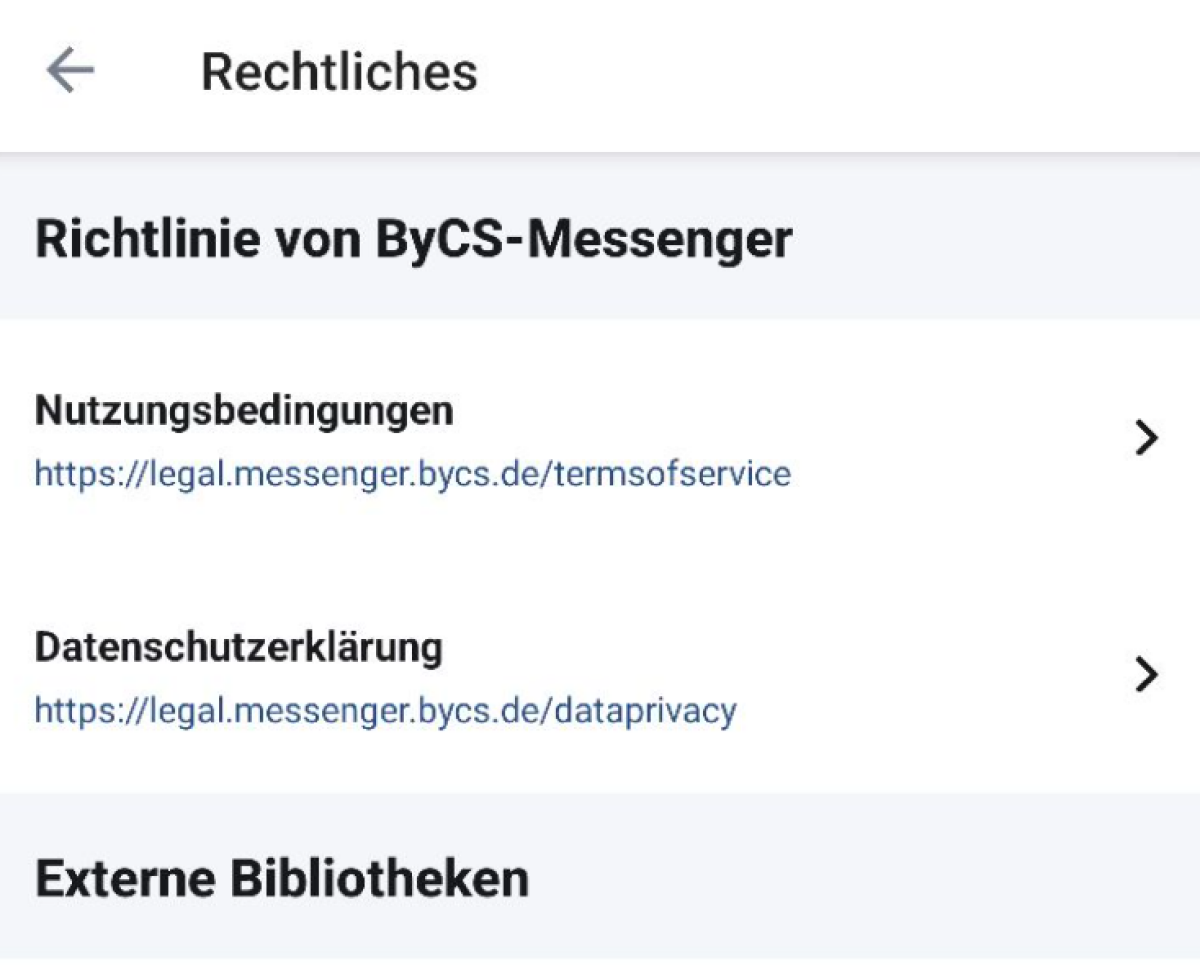Open the termsofservice URL link

[x=412, y=473]
